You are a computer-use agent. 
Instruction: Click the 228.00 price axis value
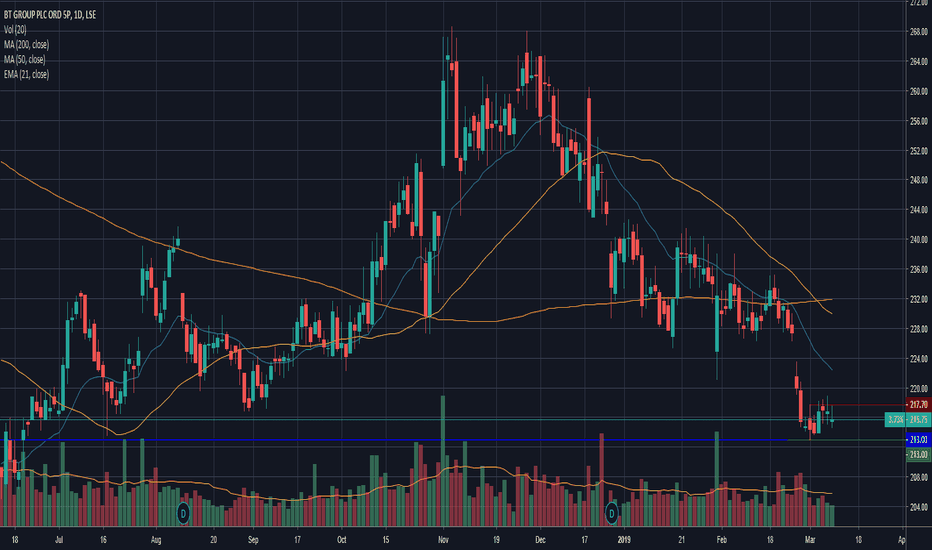point(919,329)
